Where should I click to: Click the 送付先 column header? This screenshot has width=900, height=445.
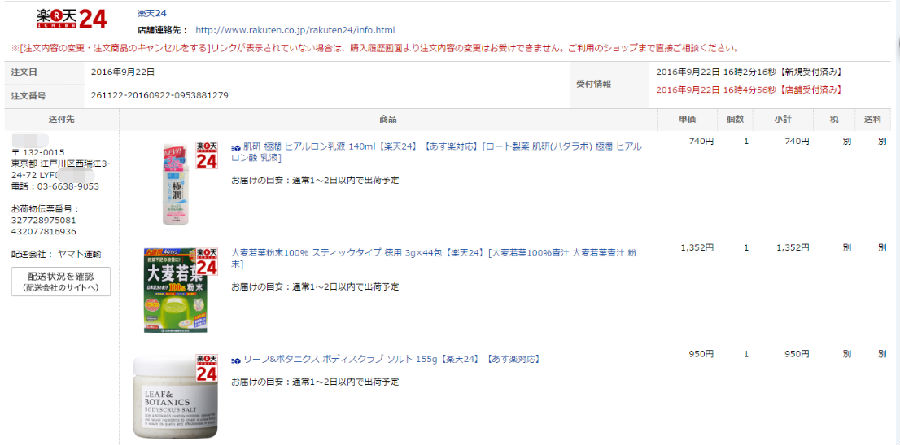[61, 119]
